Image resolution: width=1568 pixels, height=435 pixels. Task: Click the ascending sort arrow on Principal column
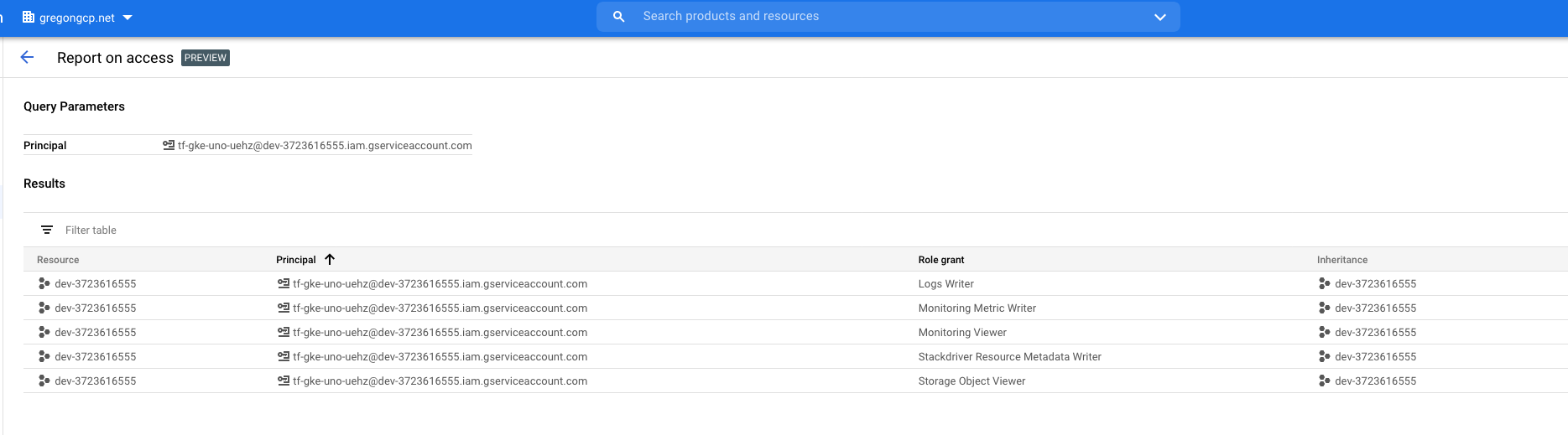point(330,260)
